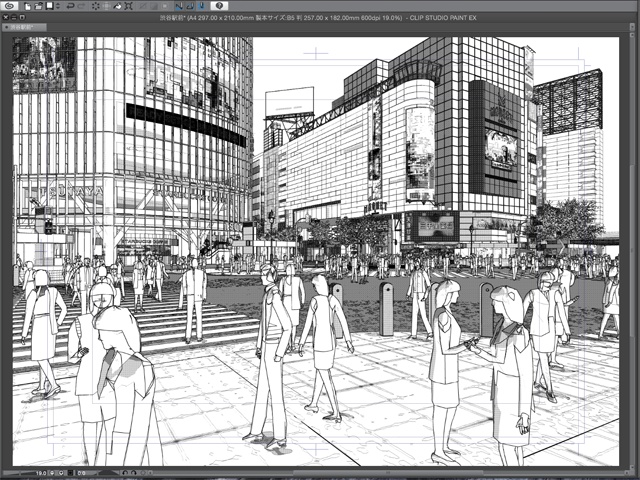Screen dimensions: 640x480
Task: Rotate canvas right with status bar icon
Action: (133, 473)
